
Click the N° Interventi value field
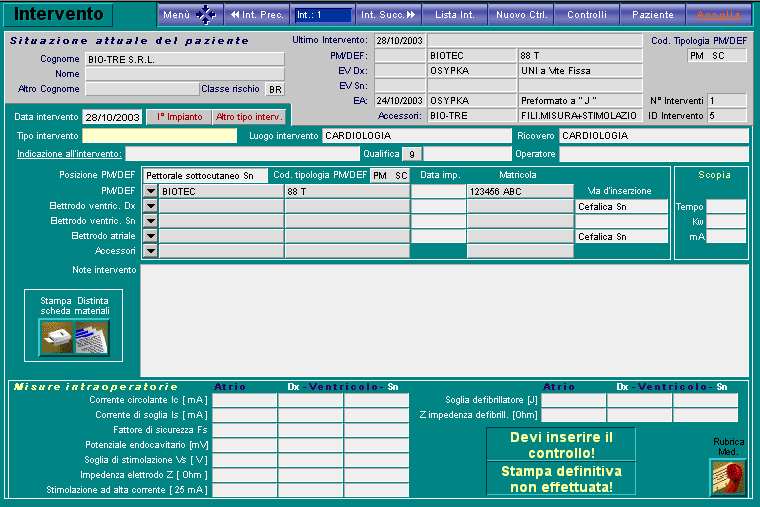point(727,101)
